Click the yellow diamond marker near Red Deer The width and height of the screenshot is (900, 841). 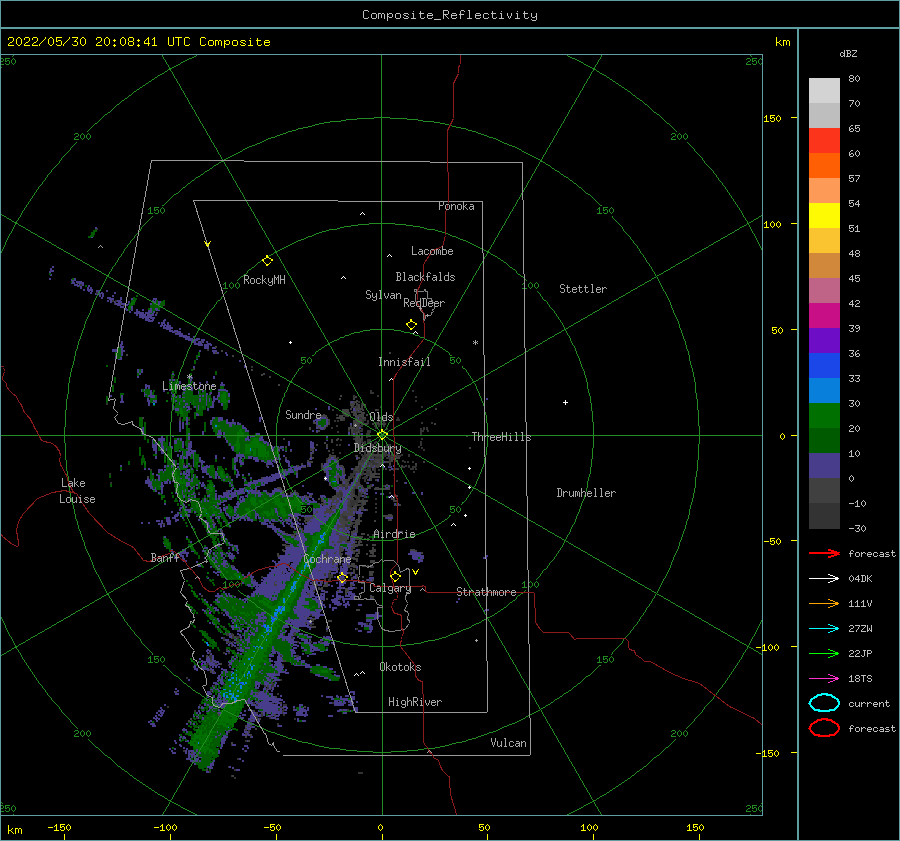412,324
